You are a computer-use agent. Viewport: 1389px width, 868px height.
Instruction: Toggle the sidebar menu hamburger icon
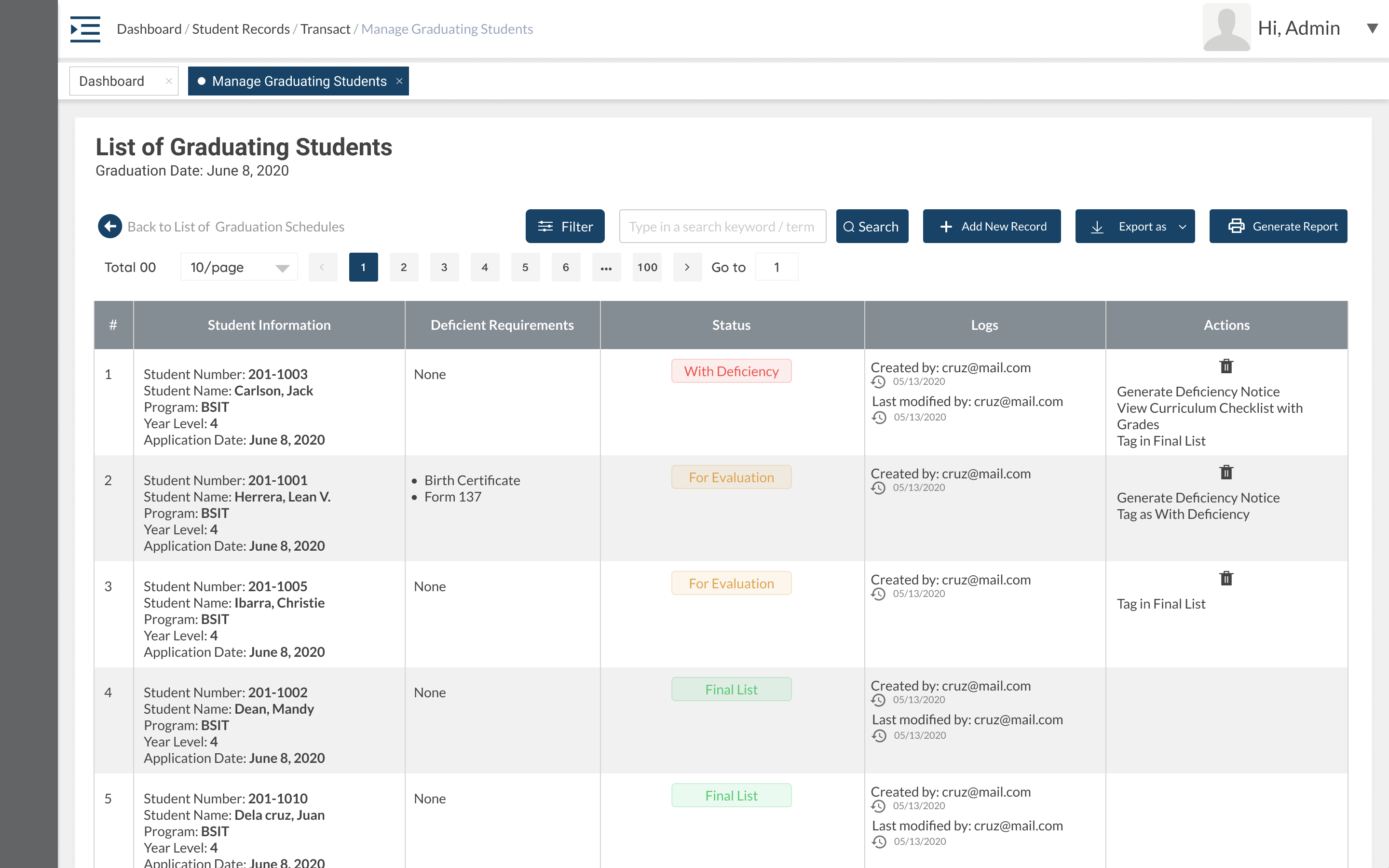[85, 29]
